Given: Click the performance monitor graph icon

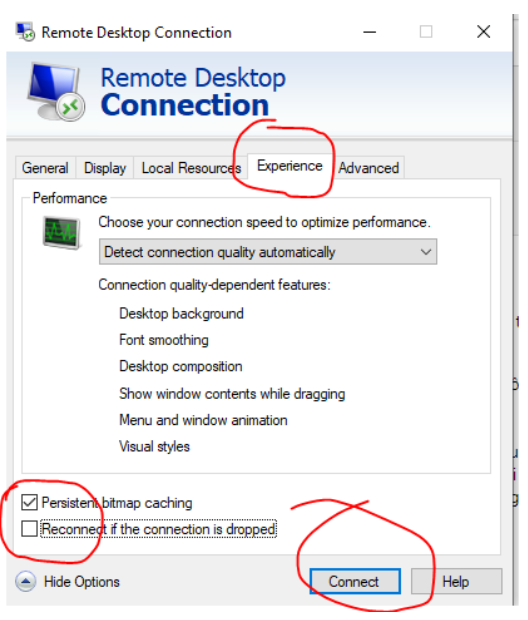Looking at the screenshot, I should 61,232.
